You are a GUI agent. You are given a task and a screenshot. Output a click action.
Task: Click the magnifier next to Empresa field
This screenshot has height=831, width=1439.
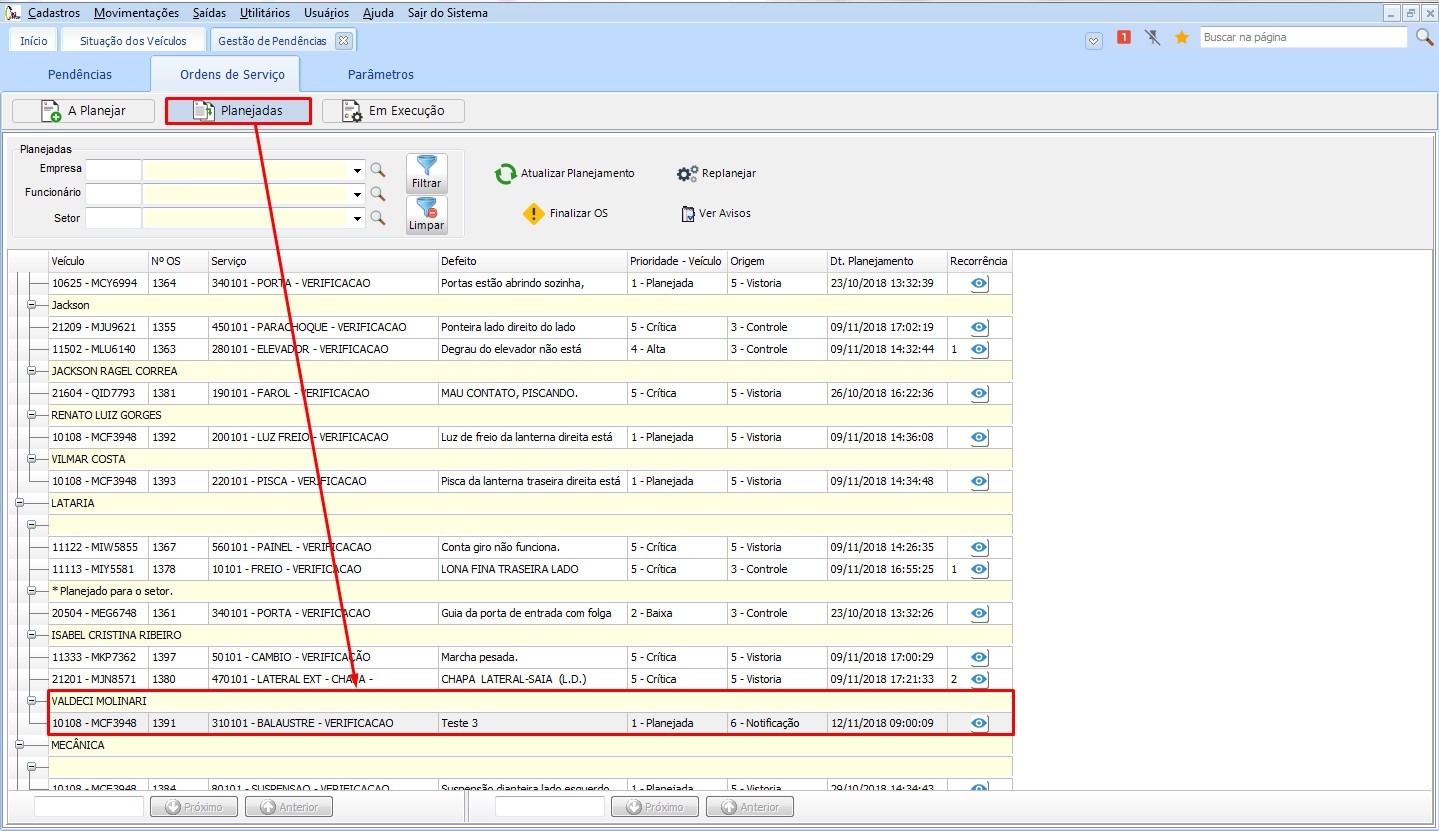coord(378,170)
